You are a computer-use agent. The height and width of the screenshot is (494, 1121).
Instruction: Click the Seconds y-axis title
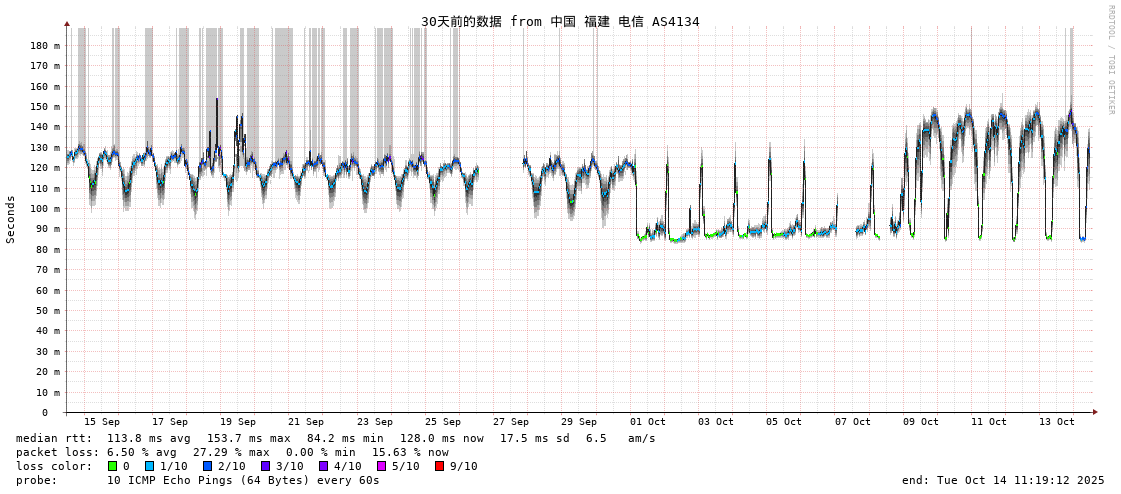(11, 219)
